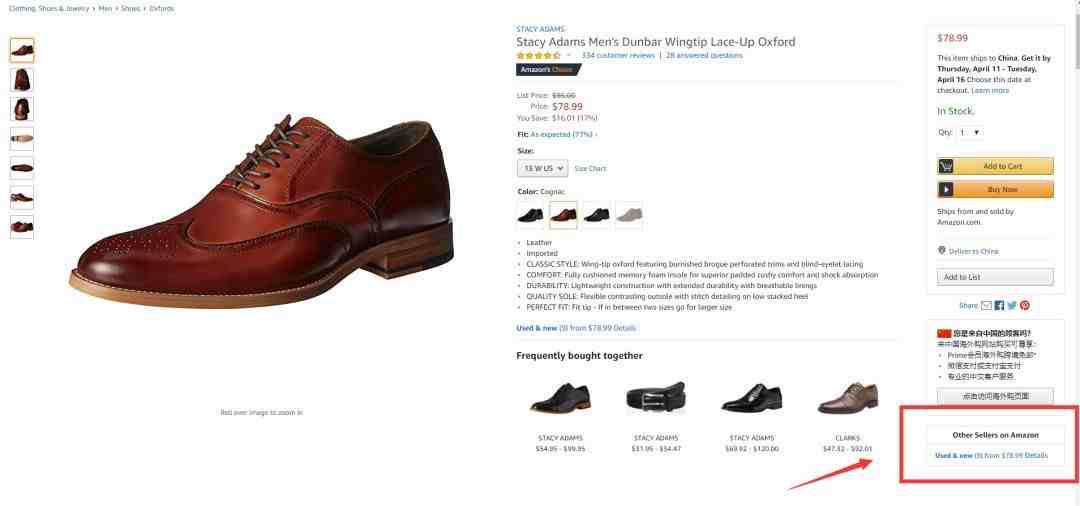The image size is (1080, 506).
Task: Select the gray shoe color swatch
Action: pos(629,215)
